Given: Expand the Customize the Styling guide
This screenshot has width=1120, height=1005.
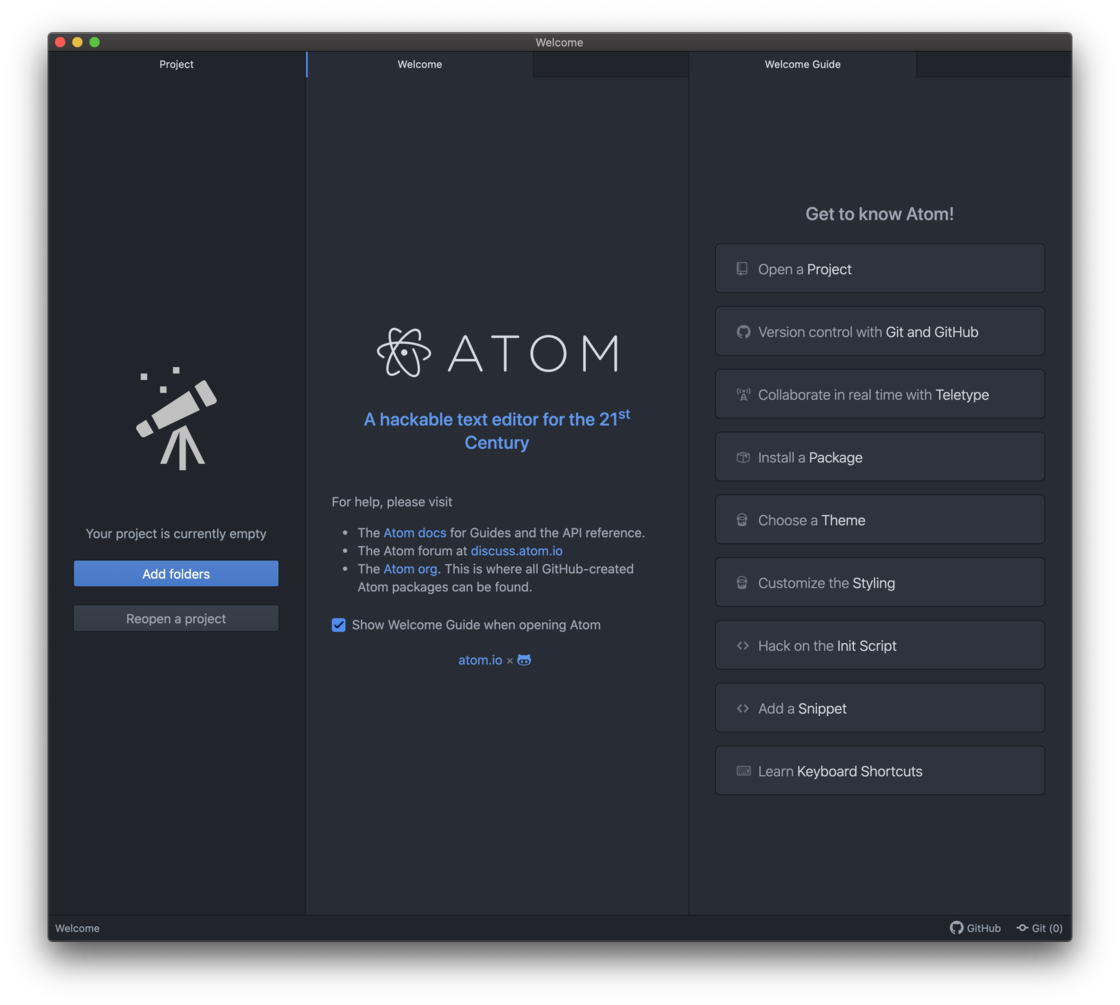Looking at the screenshot, I should point(879,582).
